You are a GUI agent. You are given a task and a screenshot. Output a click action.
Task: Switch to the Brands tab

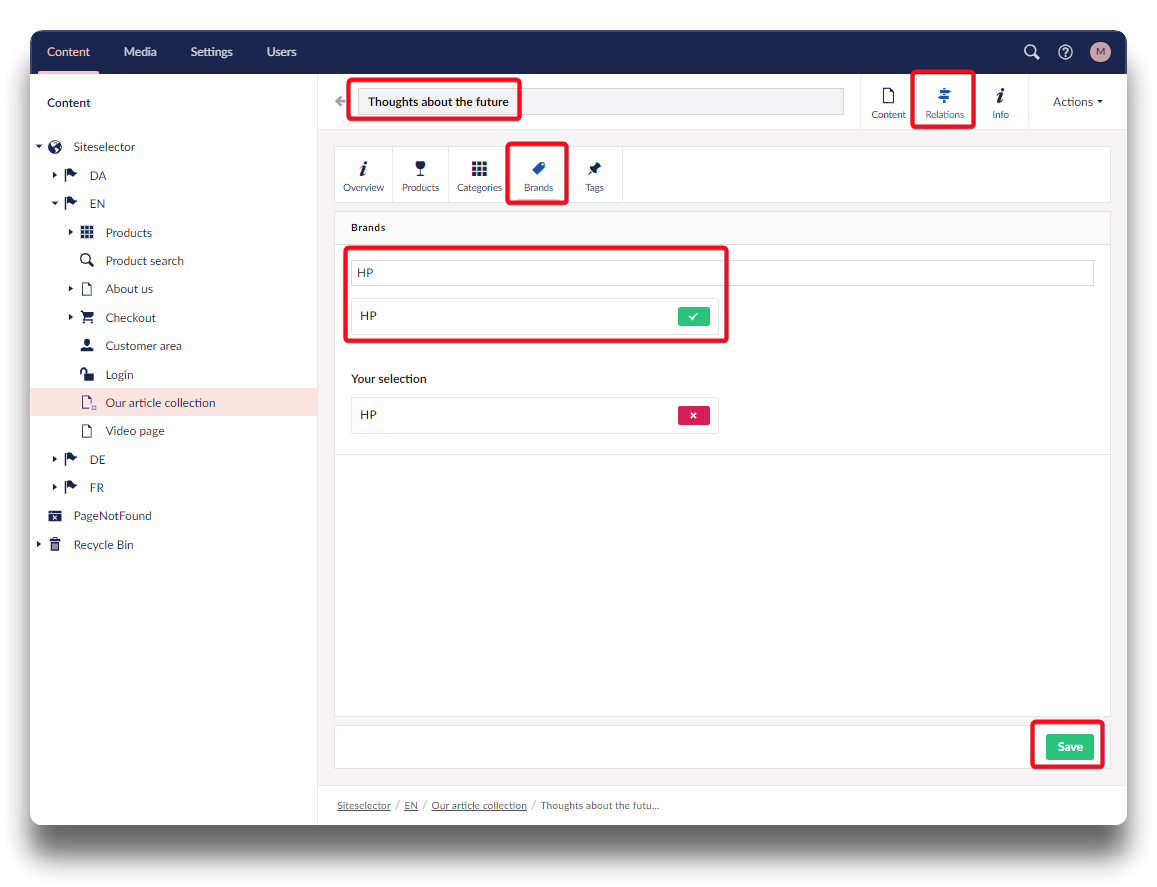click(x=538, y=176)
